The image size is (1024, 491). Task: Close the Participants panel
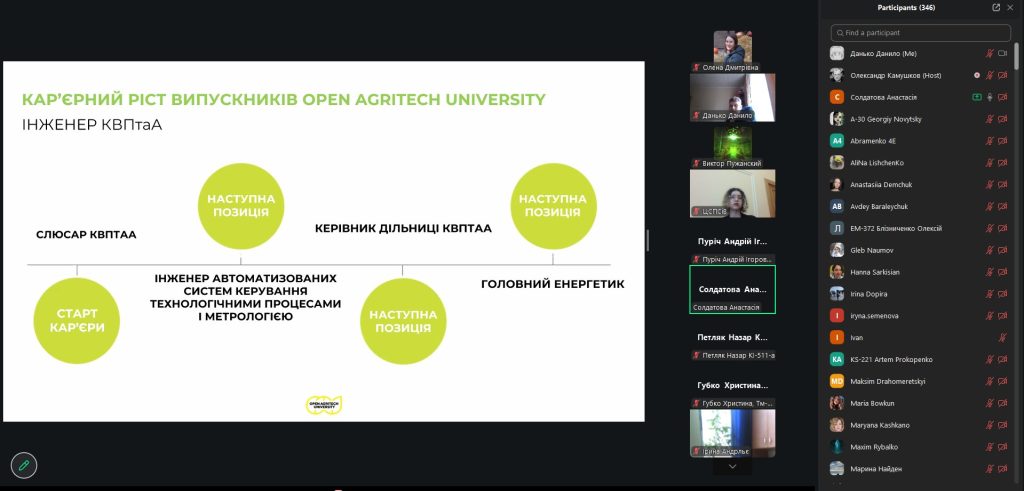[x=1010, y=8]
